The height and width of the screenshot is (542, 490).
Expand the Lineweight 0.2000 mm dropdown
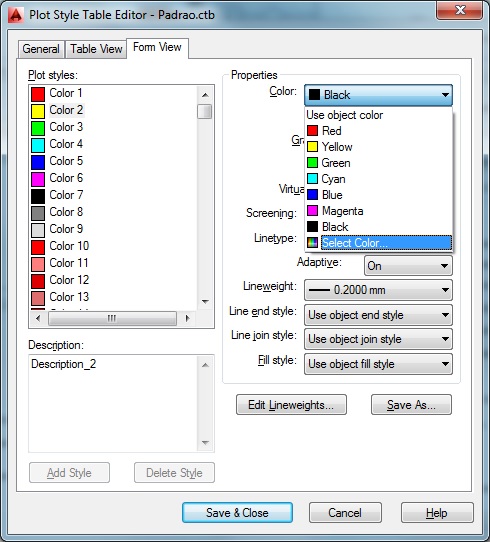(378, 290)
